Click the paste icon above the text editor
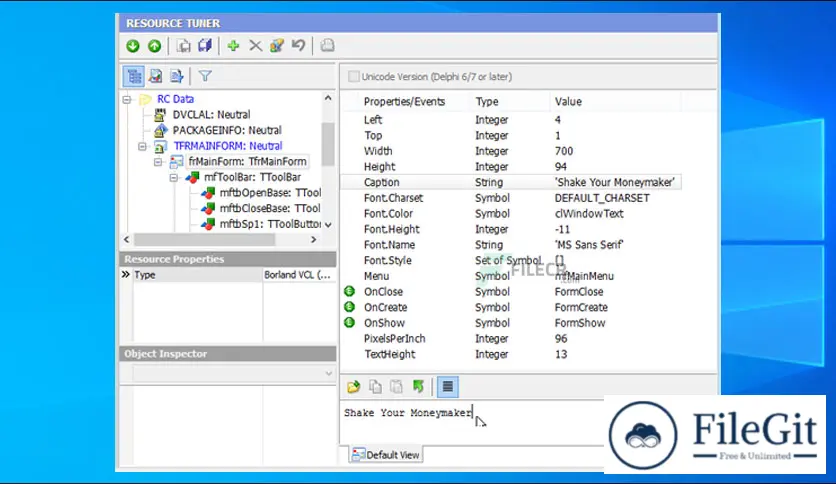Image resolution: width=836 pixels, height=484 pixels. [x=396, y=387]
